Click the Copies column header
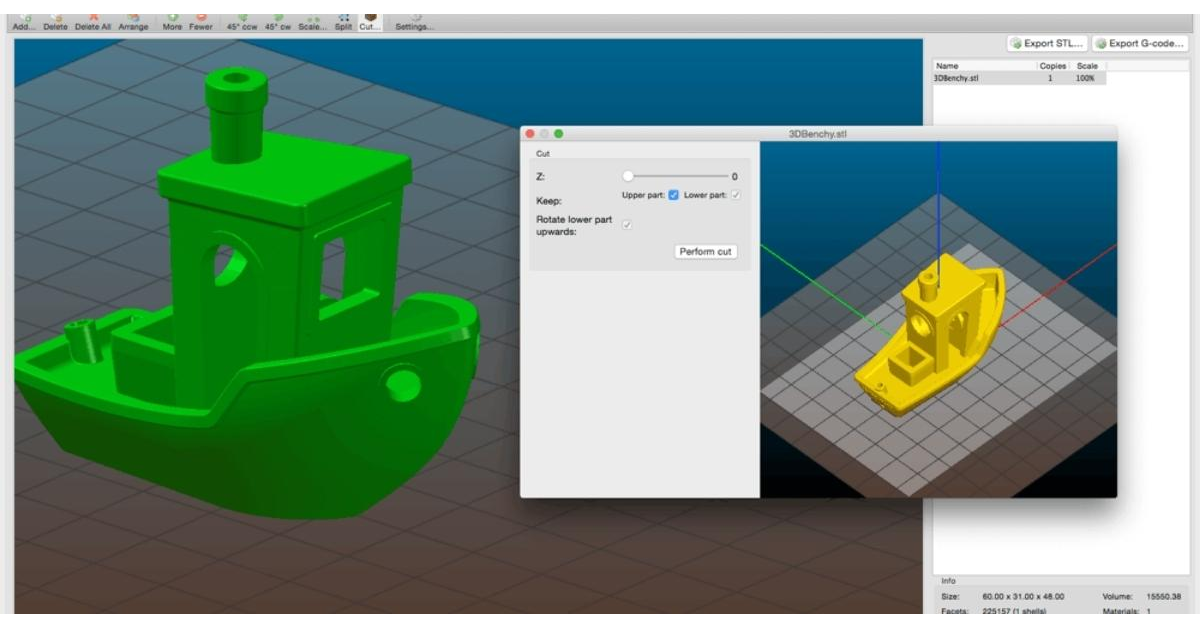This screenshot has width=1200, height=628. (1053, 66)
